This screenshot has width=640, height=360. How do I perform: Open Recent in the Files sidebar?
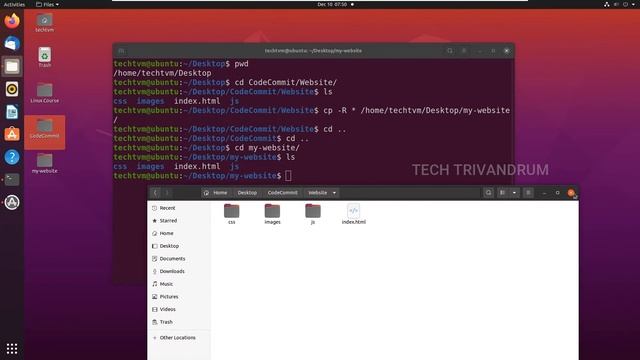pyautogui.click(x=179, y=208)
